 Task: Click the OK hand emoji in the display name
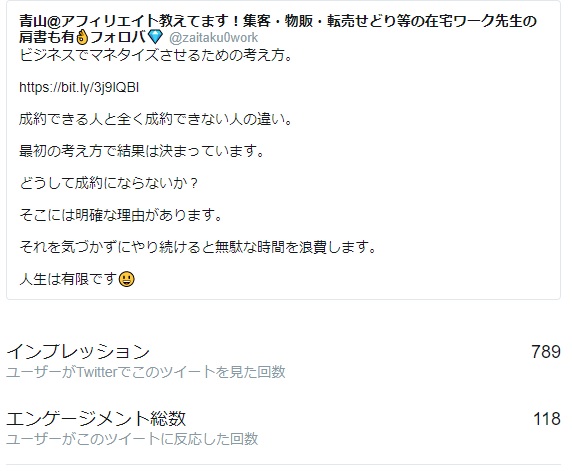point(82,37)
